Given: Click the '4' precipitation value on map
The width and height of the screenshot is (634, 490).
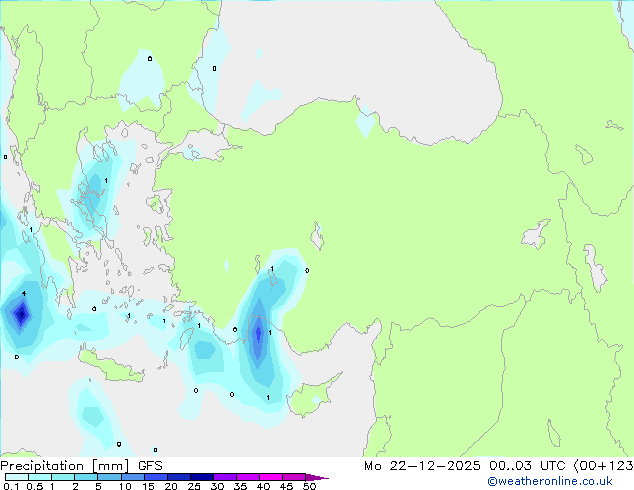Looking at the screenshot, I should point(24,294).
